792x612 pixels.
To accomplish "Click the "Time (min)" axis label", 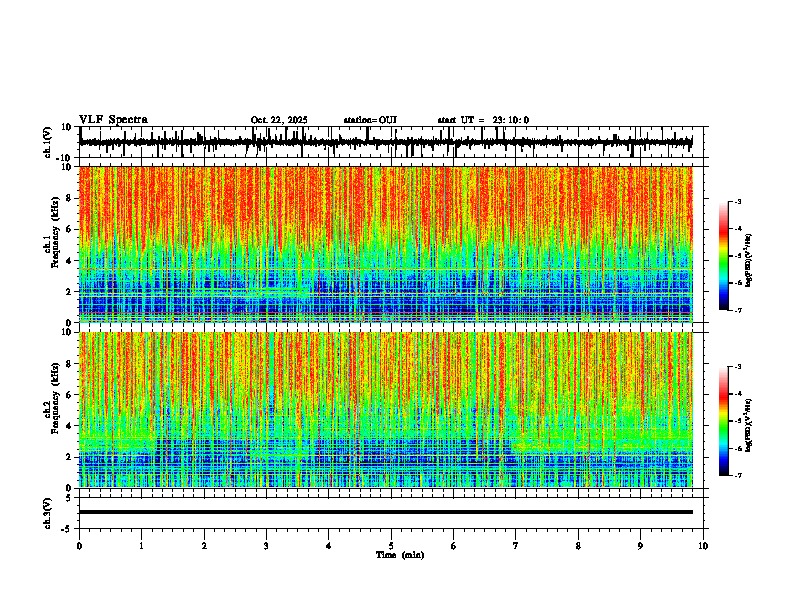I will [x=400, y=555].
